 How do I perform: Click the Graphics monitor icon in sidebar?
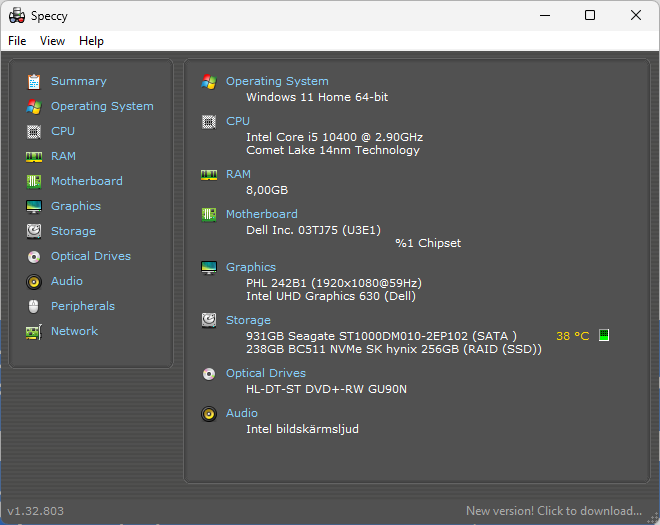pyautogui.click(x=34, y=206)
